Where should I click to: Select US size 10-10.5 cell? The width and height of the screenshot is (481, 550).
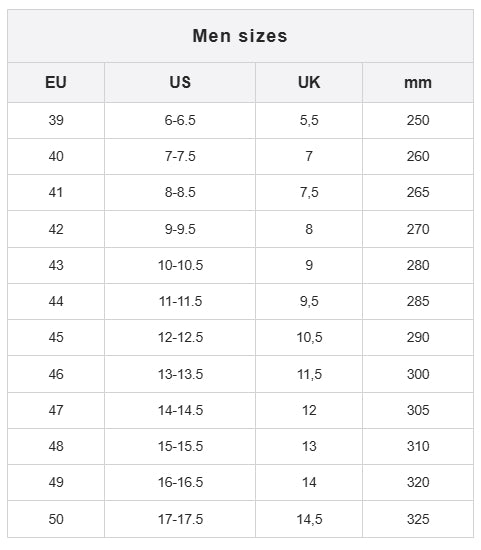(180, 266)
